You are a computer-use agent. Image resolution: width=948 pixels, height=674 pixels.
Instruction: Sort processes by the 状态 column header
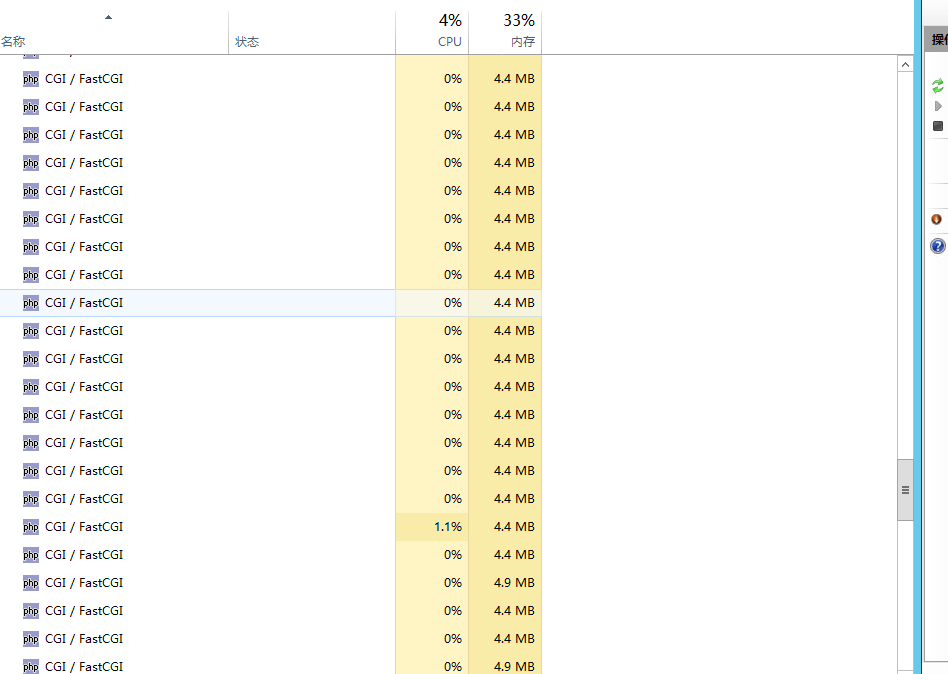coord(247,42)
